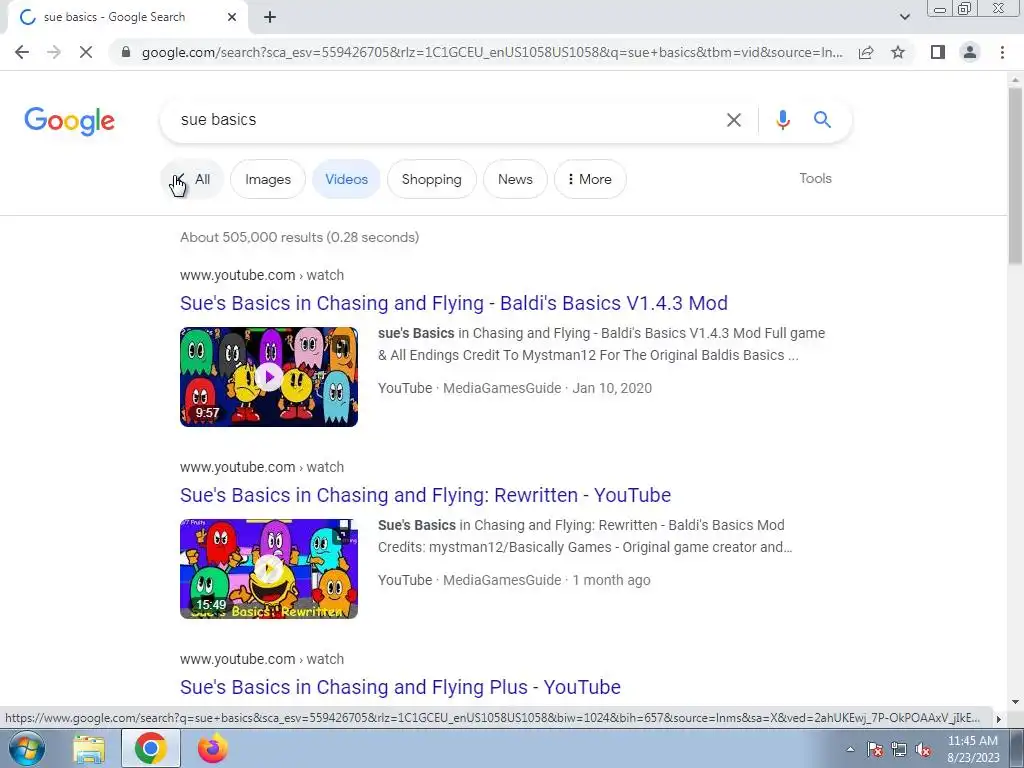This screenshot has height=768, width=1024.
Task: Select the Videos tab
Action: [346, 179]
